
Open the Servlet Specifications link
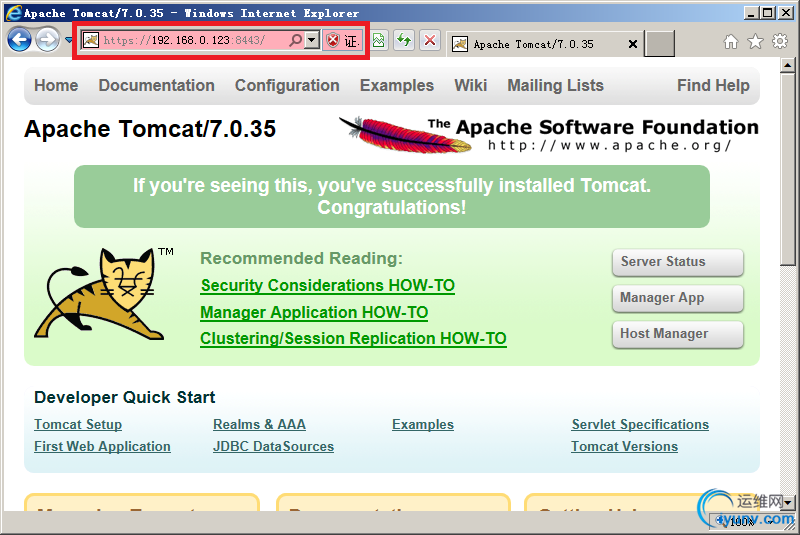click(640, 424)
